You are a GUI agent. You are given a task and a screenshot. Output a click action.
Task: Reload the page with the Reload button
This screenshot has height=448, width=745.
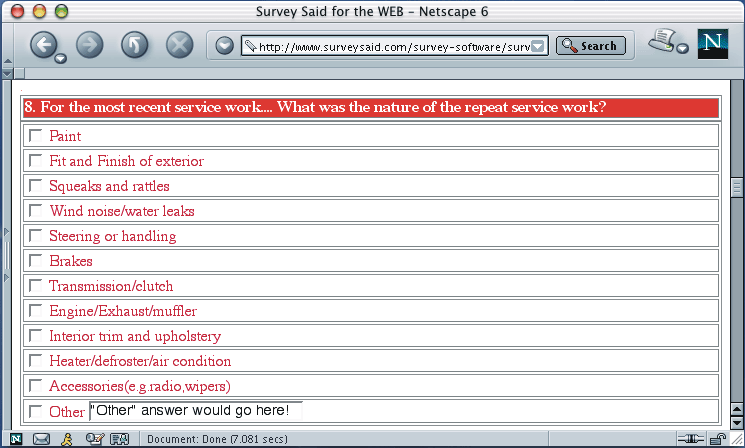point(134,45)
